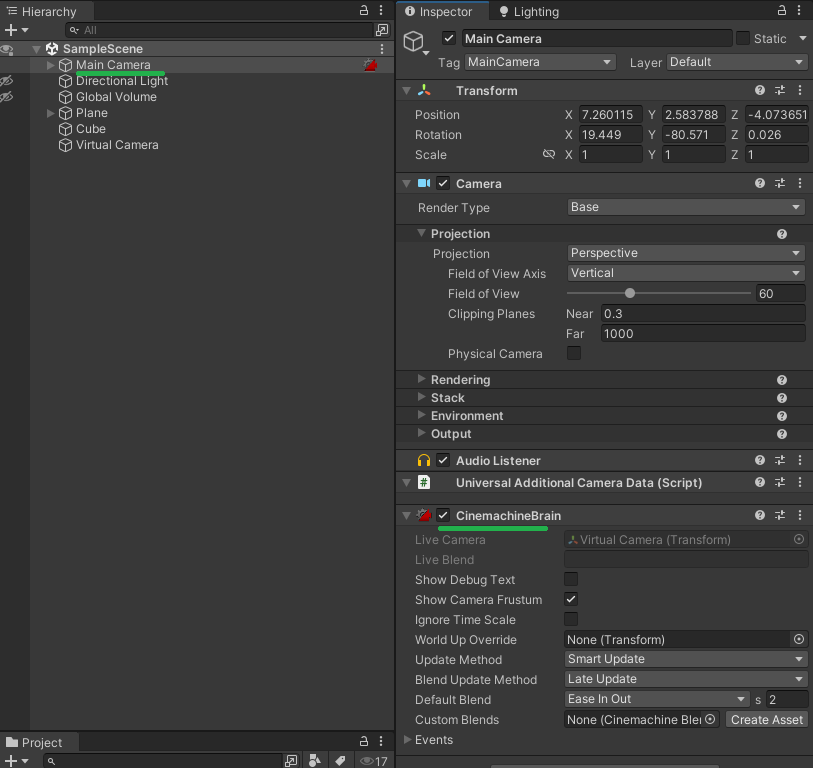Click the Project panel lock icon
The height and width of the screenshot is (768, 813).
click(364, 741)
